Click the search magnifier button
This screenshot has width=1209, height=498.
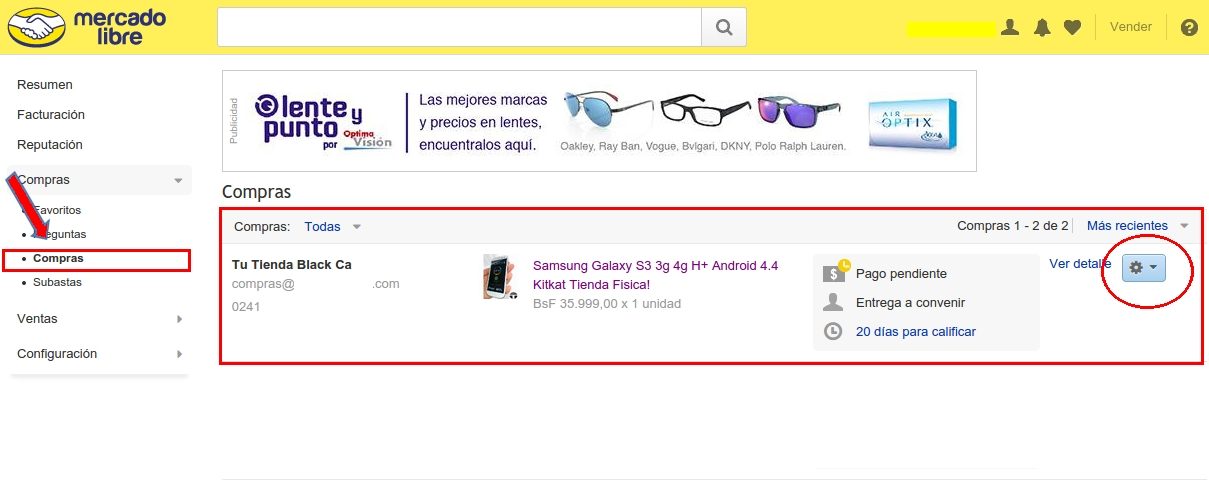click(x=724, y=27)
